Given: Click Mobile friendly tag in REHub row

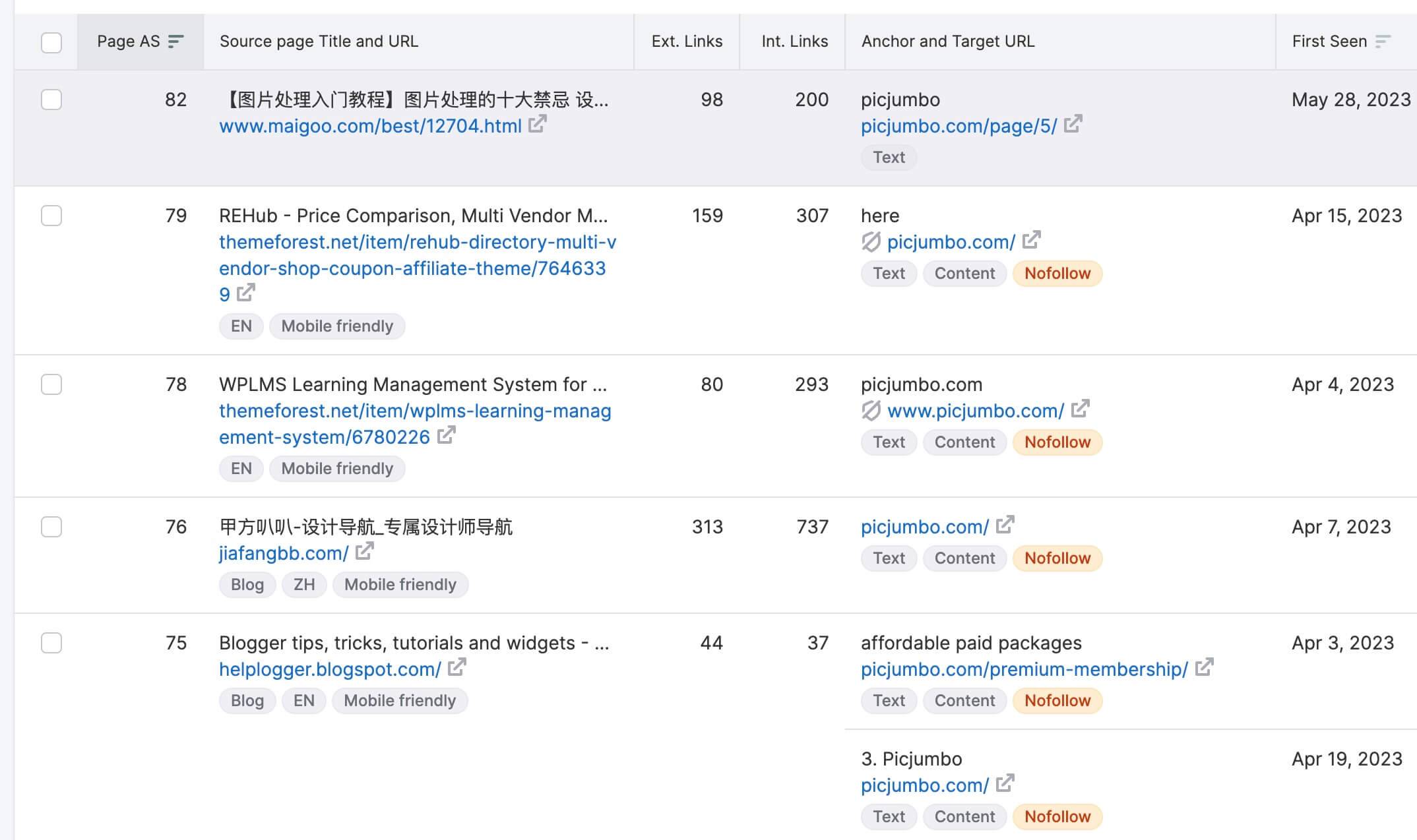Looking at the screenshot, I should coord(337,326).
